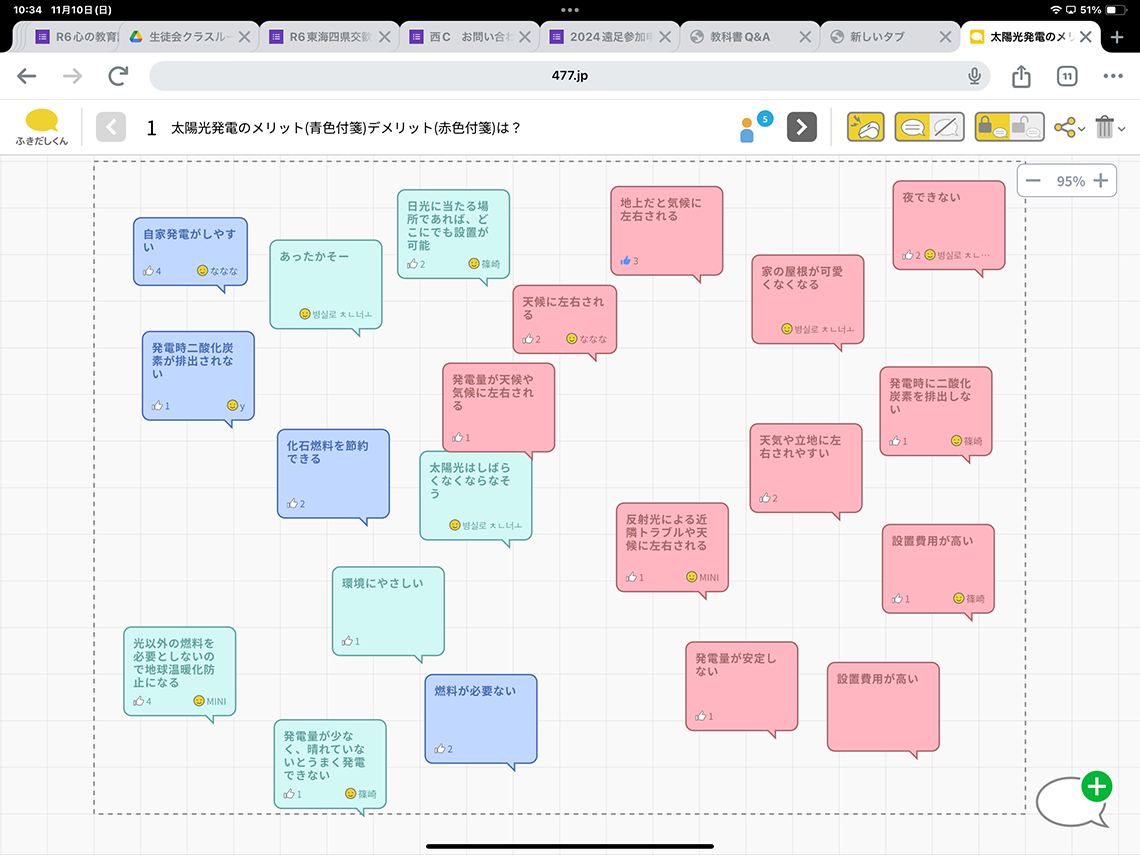Open a new browser tab with plus
Viewport: 1140px width, 855px height.
1117,36
